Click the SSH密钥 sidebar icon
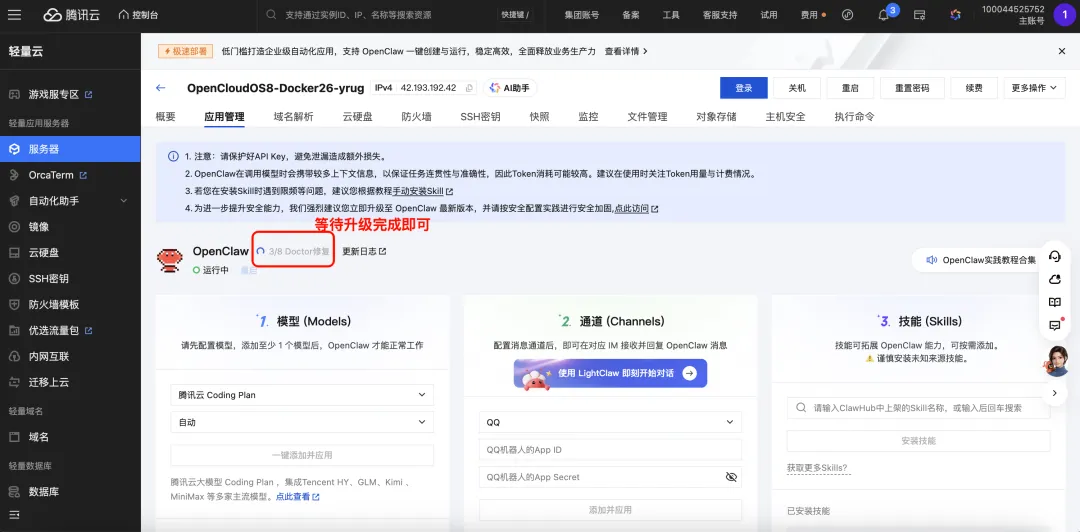This screenshot has width=1080, height=532. (x=14, y=279)
